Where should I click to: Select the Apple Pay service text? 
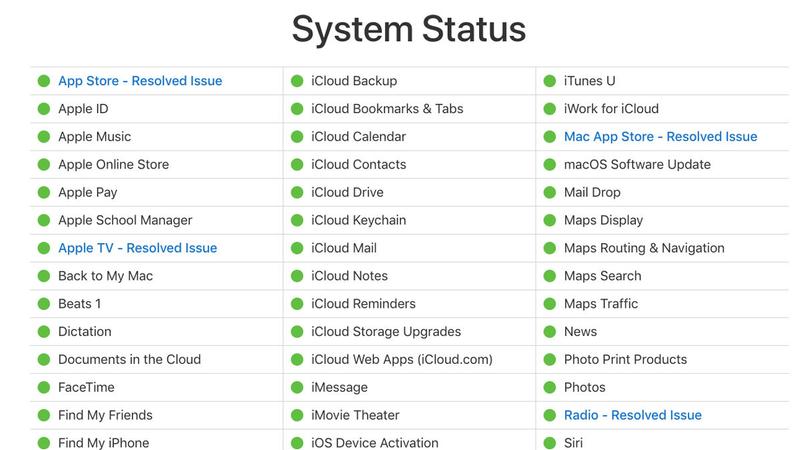click(x=88, y=192)
